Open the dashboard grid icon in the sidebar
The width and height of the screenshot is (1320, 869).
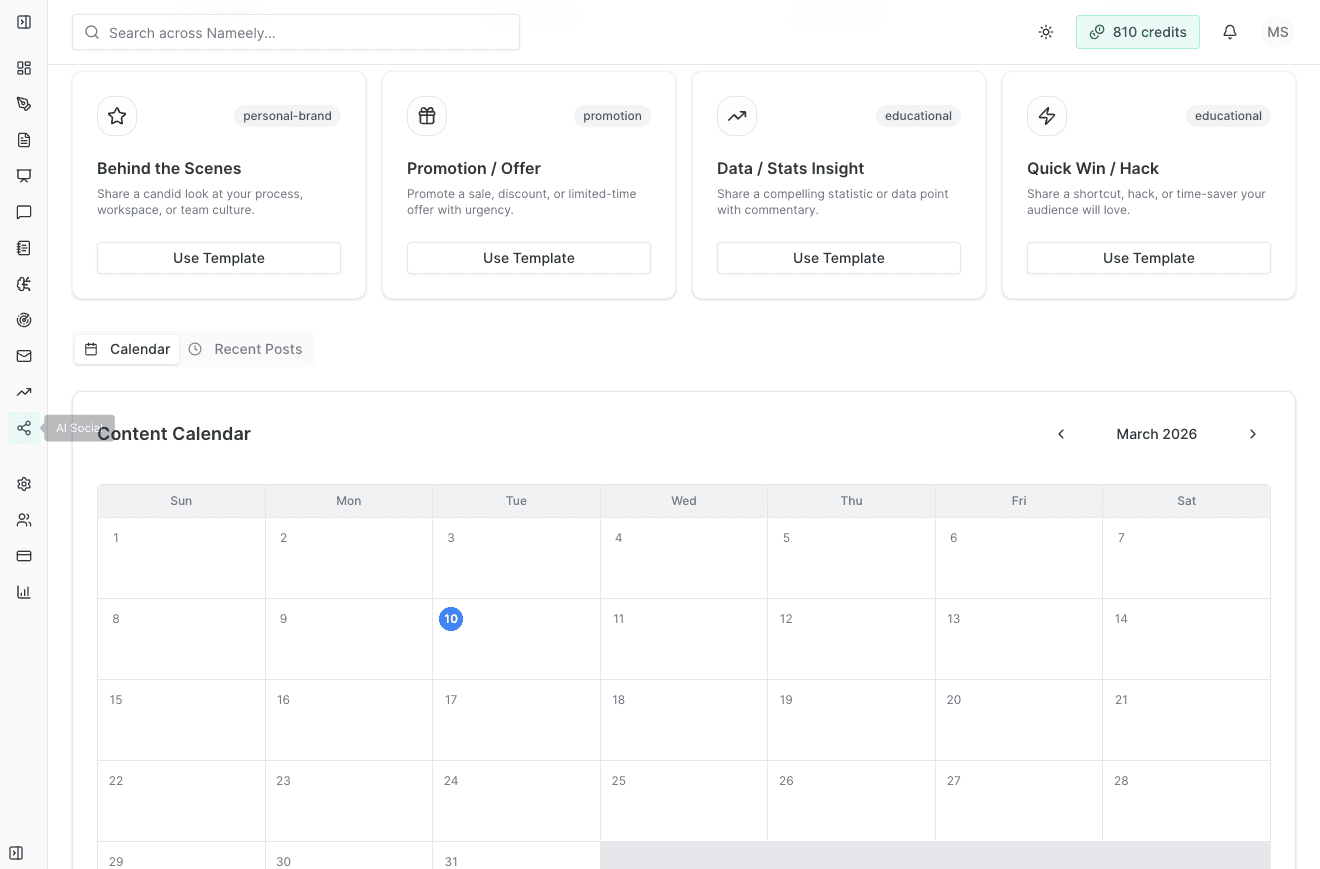click(x=23, y=68)
